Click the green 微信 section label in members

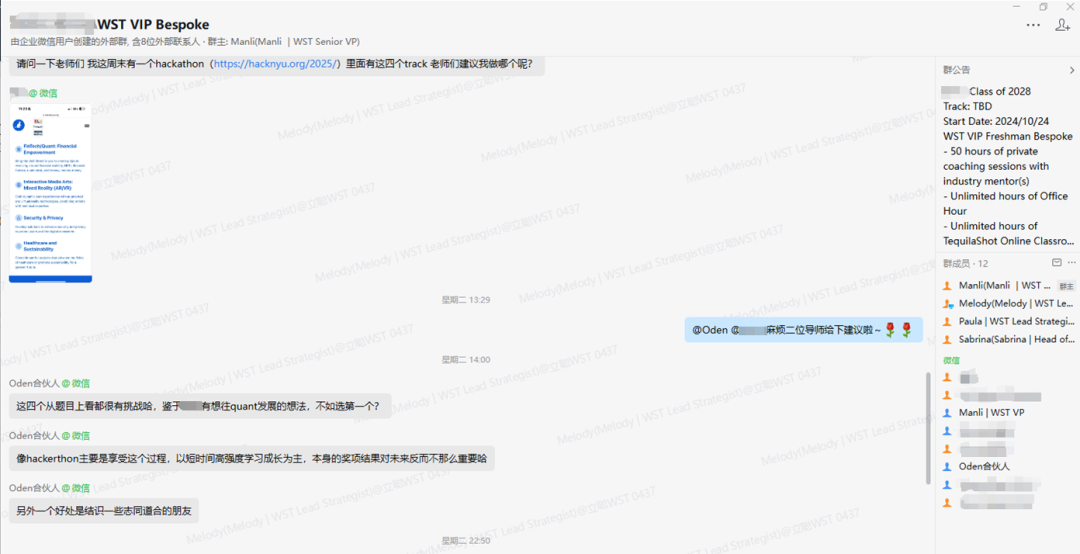coord(951,360)
